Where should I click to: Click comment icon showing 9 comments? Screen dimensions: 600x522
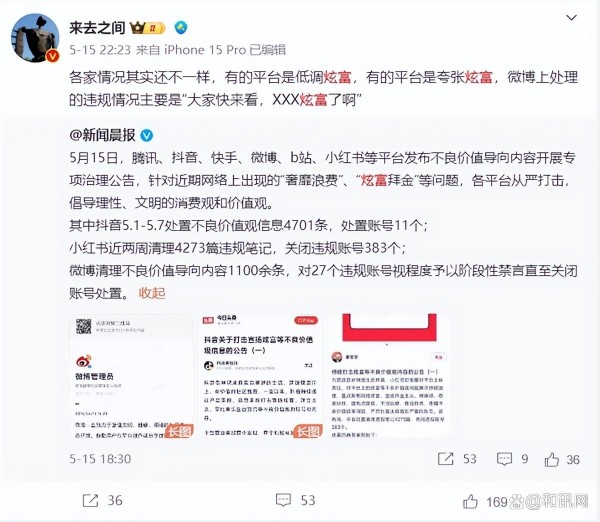(x=504, y=459)
